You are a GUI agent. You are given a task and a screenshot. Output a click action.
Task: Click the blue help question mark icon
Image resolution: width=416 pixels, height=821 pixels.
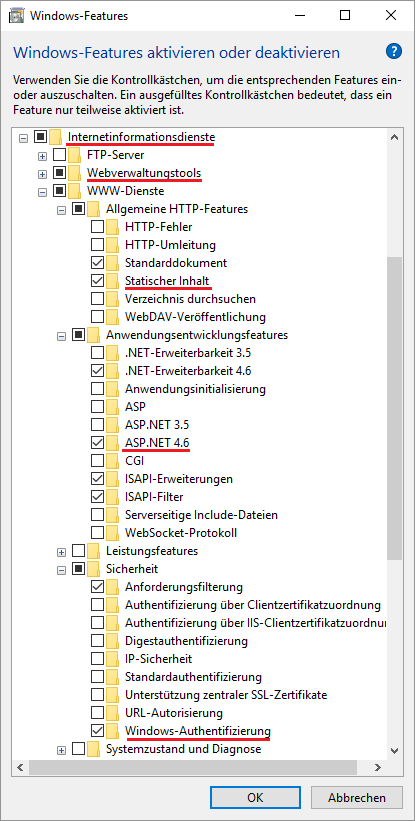[393, 51]
